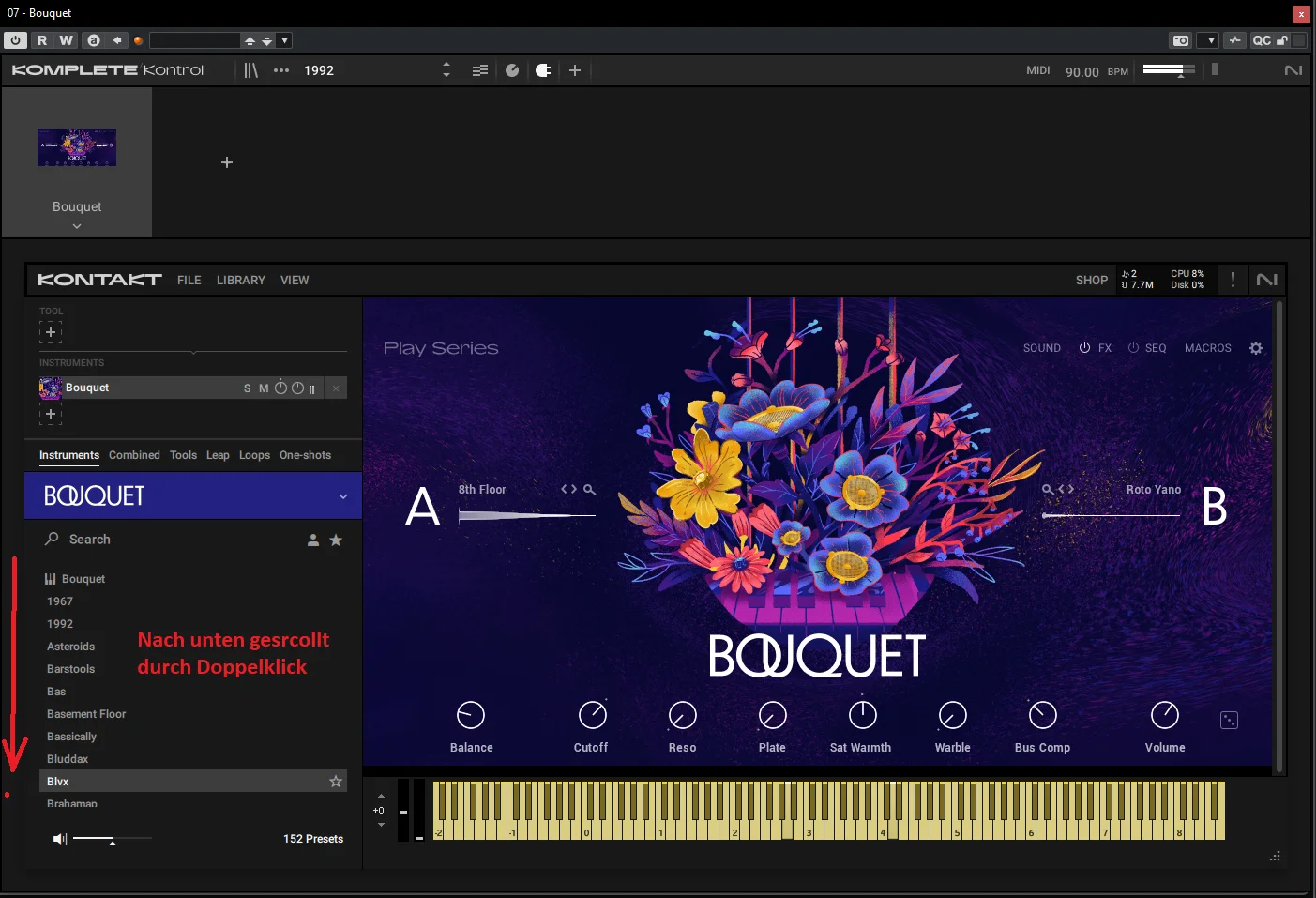This screenshot has height=898, width=1316.
Task: Toggle the FX power switch
Action: 1084,348
